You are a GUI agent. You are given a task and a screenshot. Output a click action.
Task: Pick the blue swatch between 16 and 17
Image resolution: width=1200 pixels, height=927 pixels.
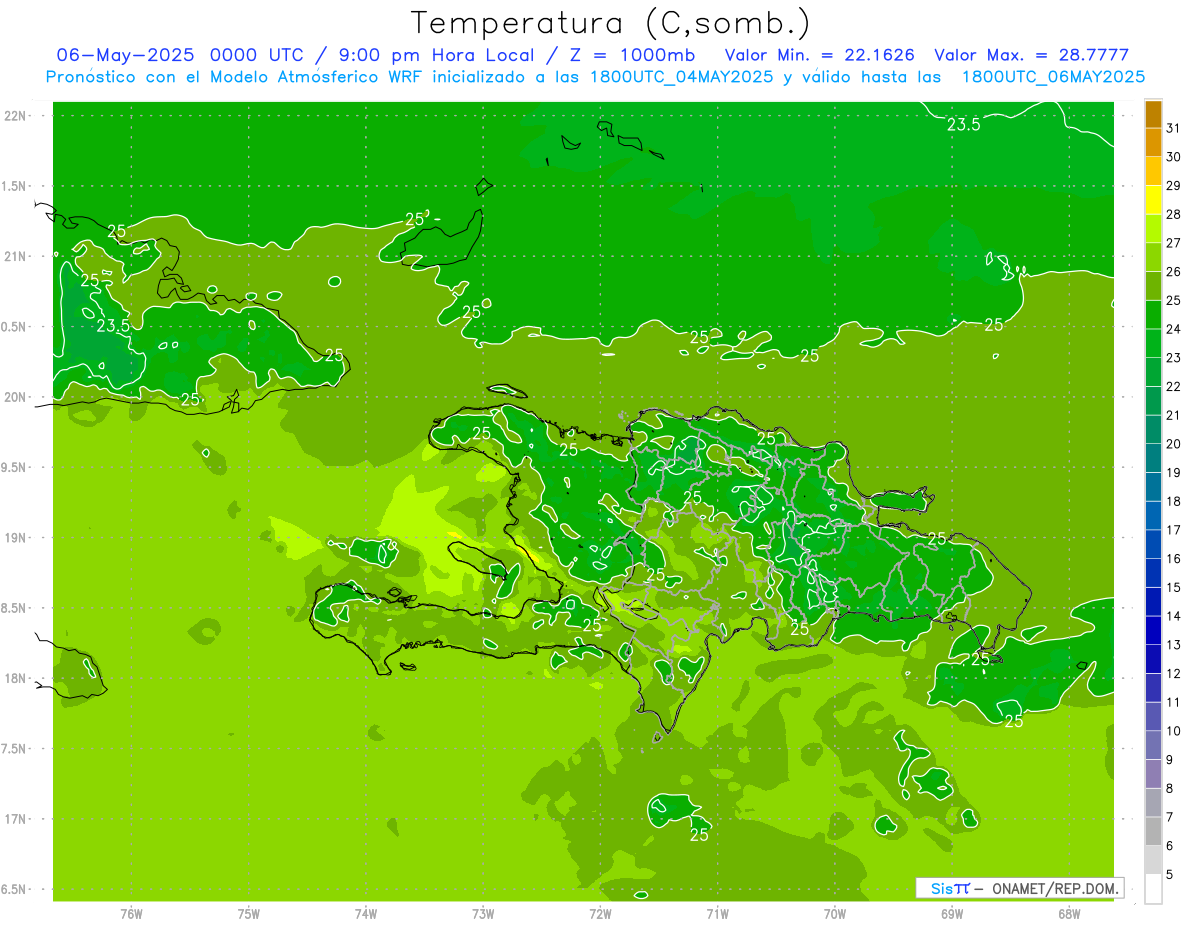(x=1153, y=544)
